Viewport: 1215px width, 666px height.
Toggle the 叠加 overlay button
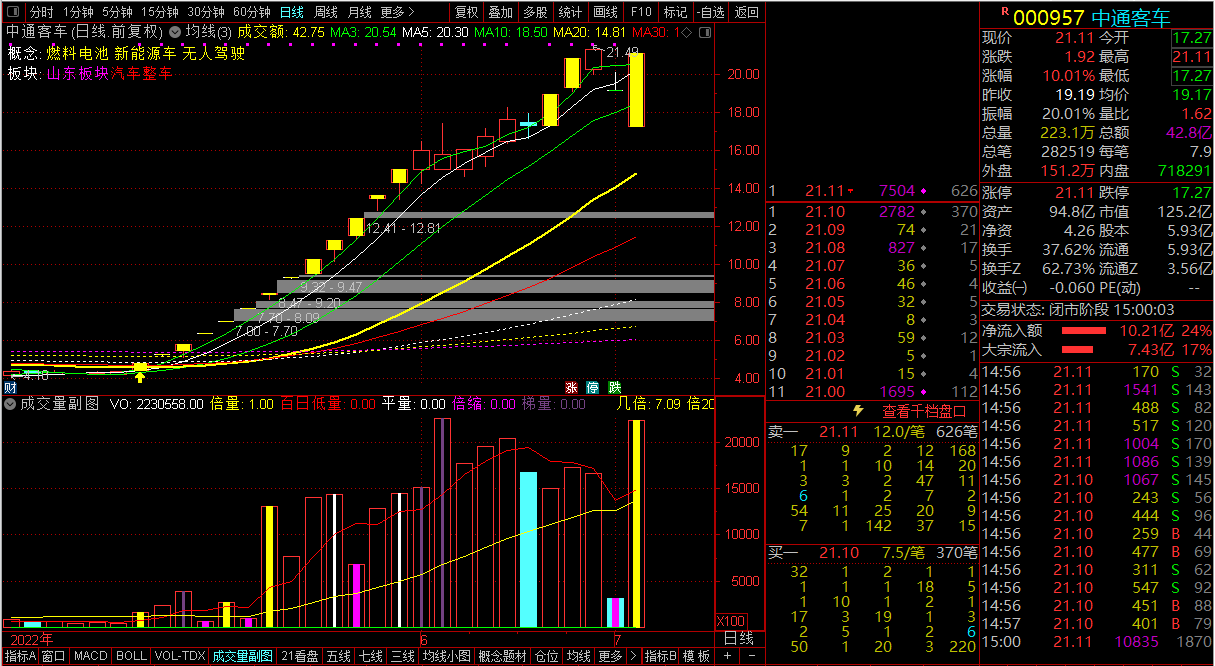(x=500, y=12)
